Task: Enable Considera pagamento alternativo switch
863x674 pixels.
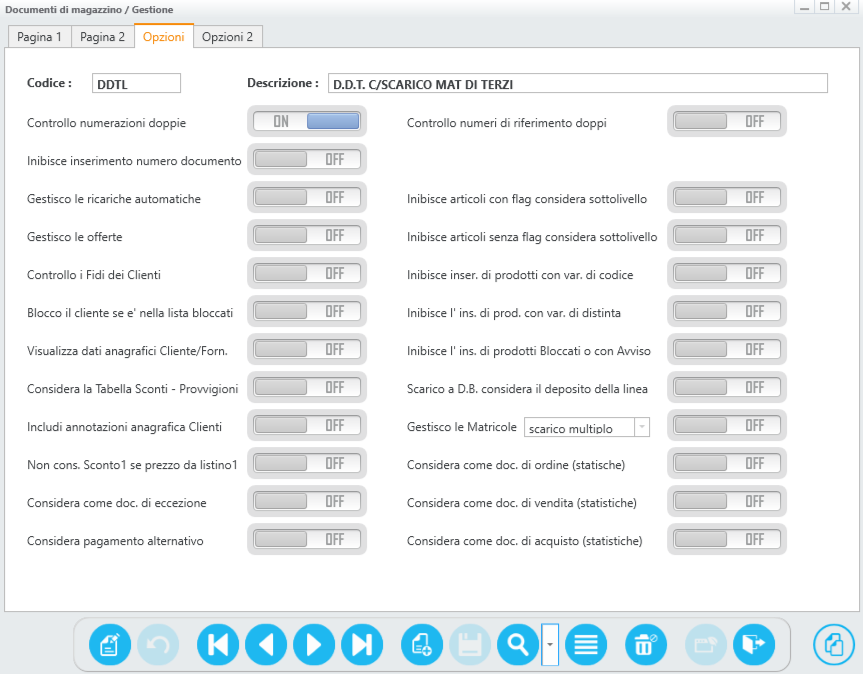Action: [307, 539]
